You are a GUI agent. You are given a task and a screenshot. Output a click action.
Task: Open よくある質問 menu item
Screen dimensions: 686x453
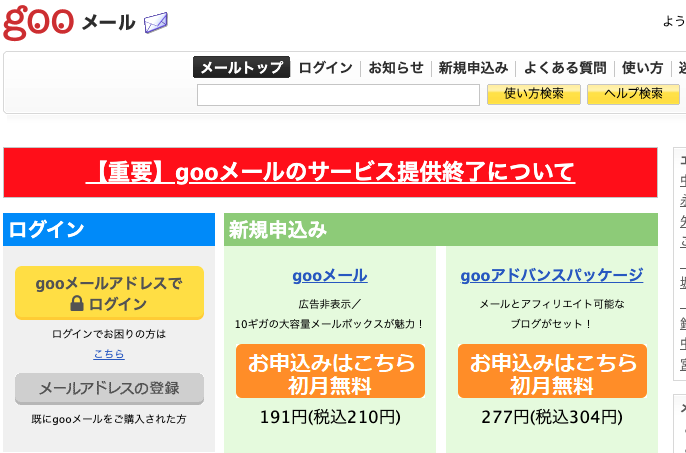coord(565,68)
